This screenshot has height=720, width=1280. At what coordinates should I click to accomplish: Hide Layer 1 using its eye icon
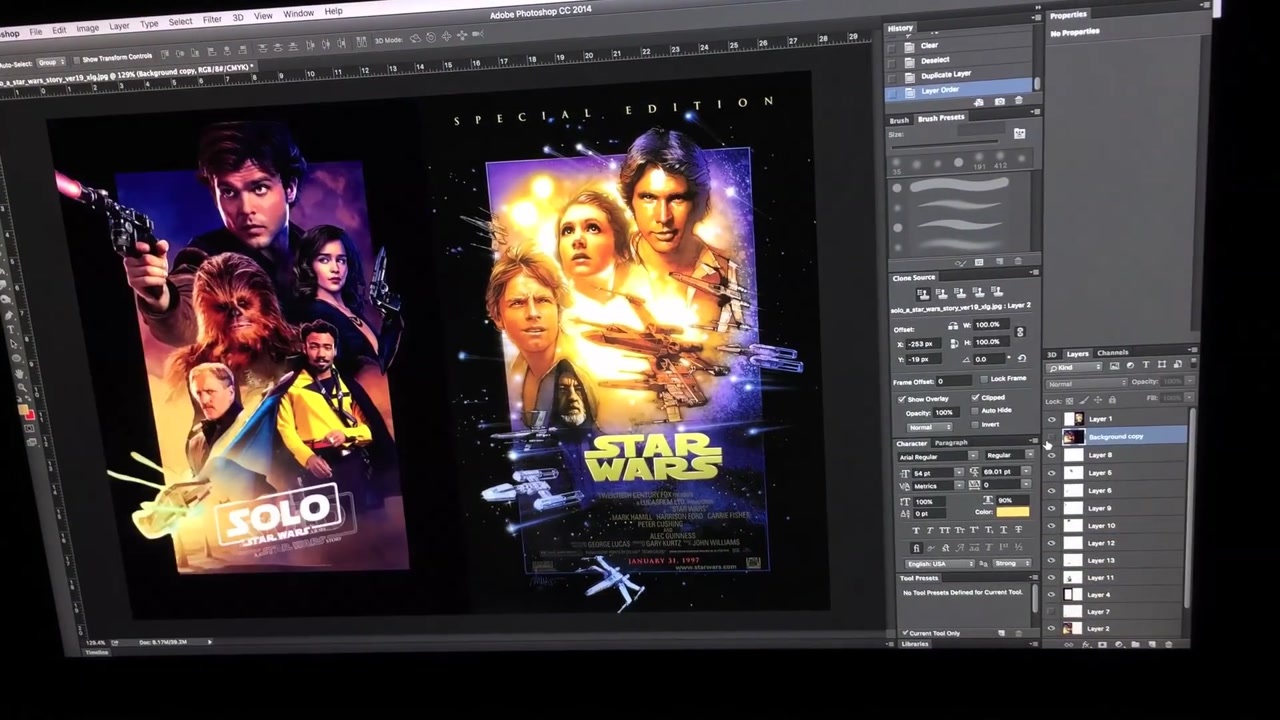(x=1052, y=419)
